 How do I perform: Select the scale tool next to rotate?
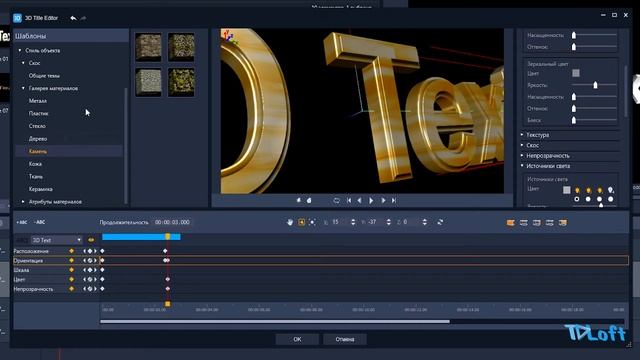point(312,222)
